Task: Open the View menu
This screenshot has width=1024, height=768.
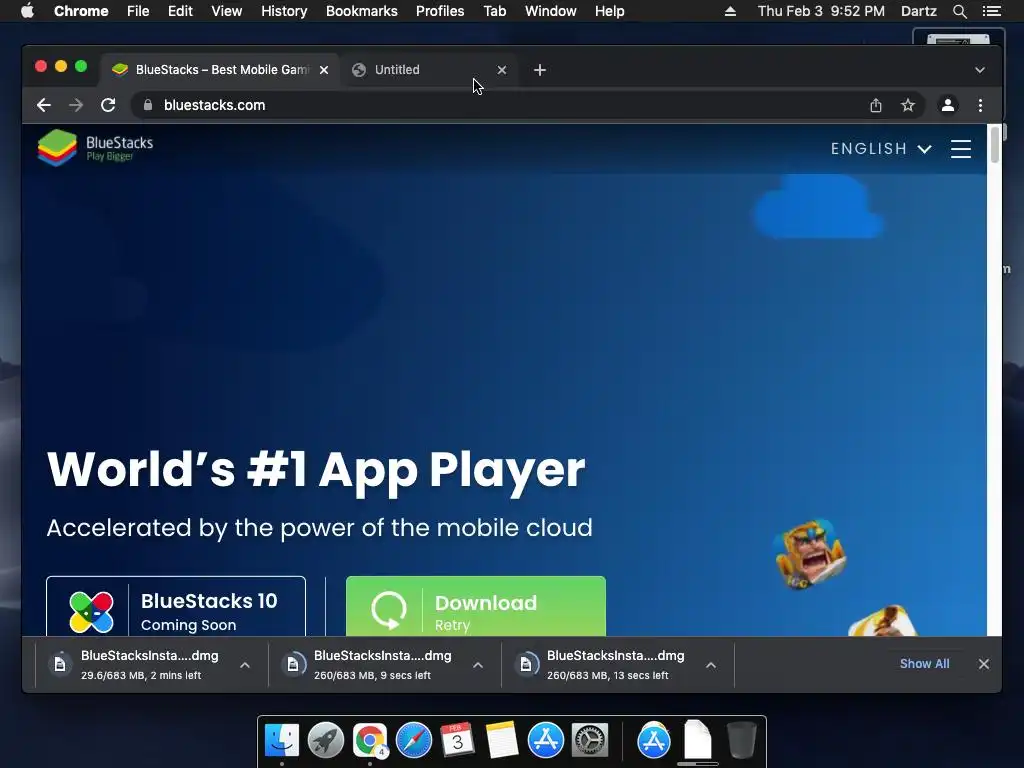Action: 227,11
